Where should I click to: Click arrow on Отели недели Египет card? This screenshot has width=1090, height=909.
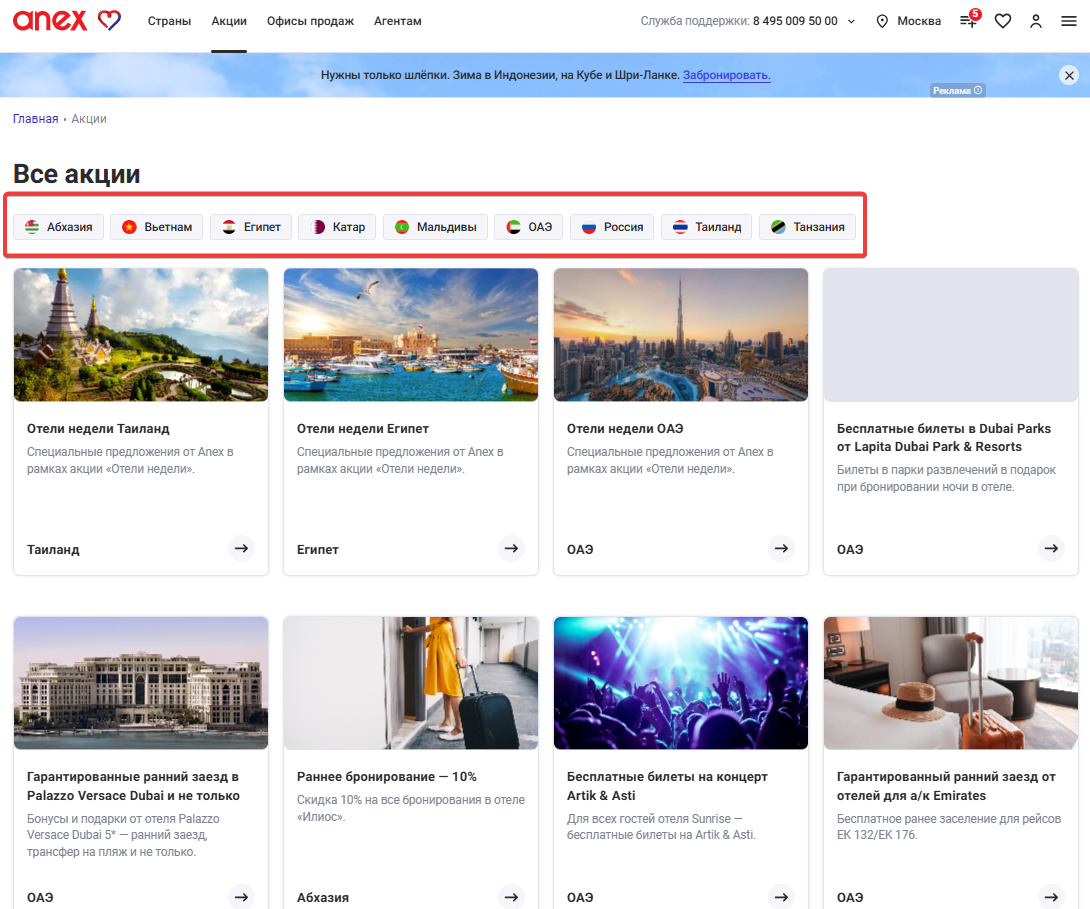tap(511, 548)
